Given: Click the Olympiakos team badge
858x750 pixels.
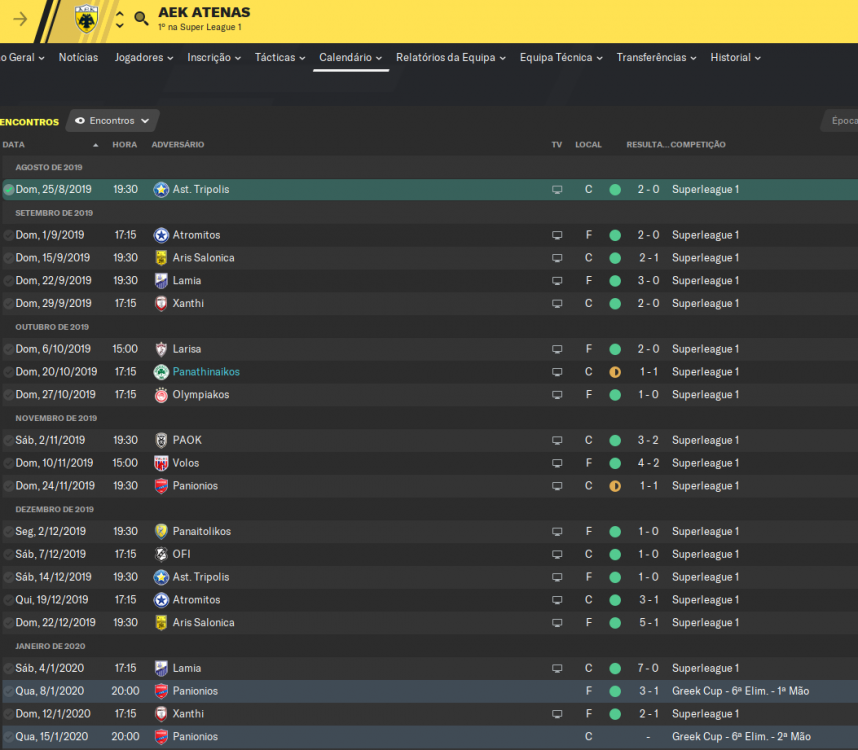Looking at the screenshot, I should (x=161, y=395).
